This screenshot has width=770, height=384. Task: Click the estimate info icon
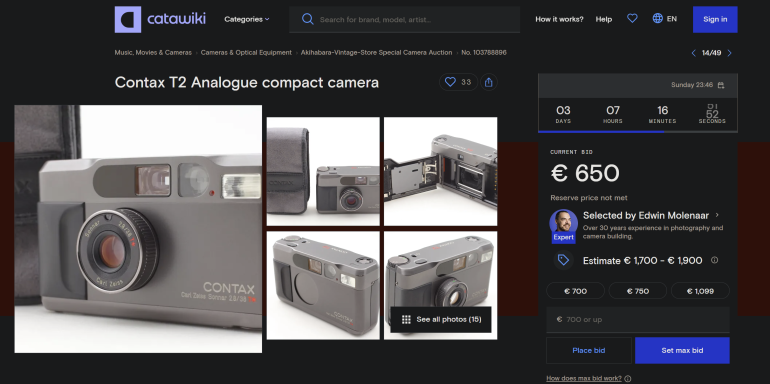click(x=715, y=260)
